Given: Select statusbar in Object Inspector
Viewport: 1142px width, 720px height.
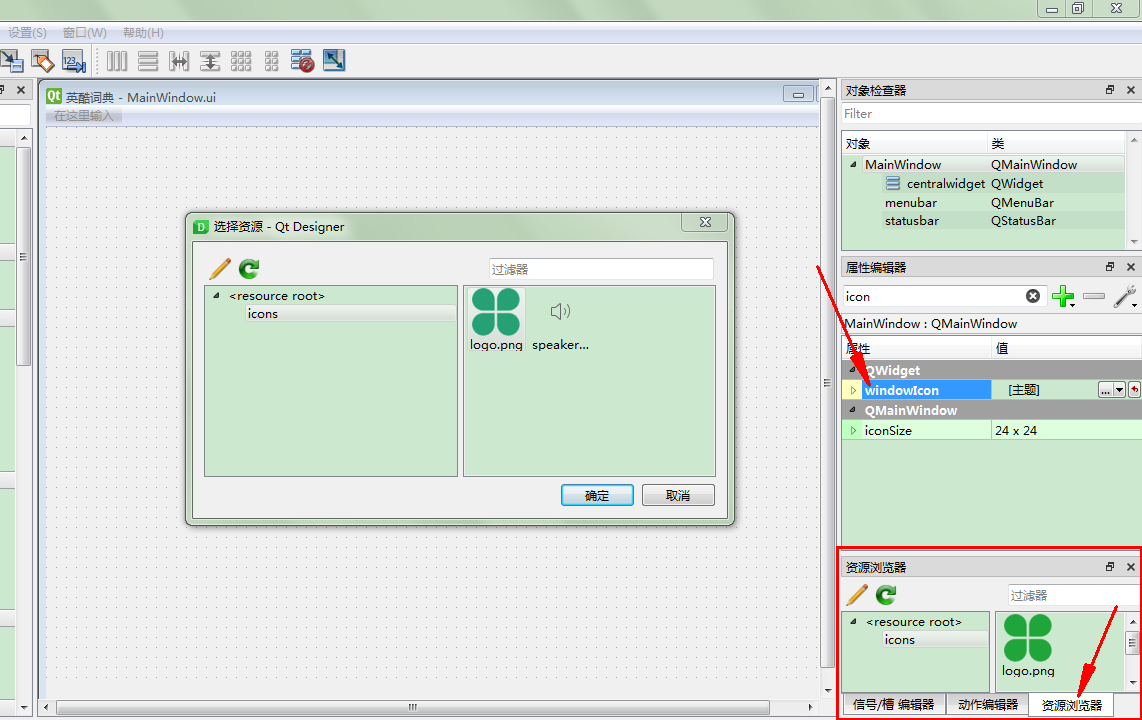Looking at the screenshot, I should (x=912, y=221).
